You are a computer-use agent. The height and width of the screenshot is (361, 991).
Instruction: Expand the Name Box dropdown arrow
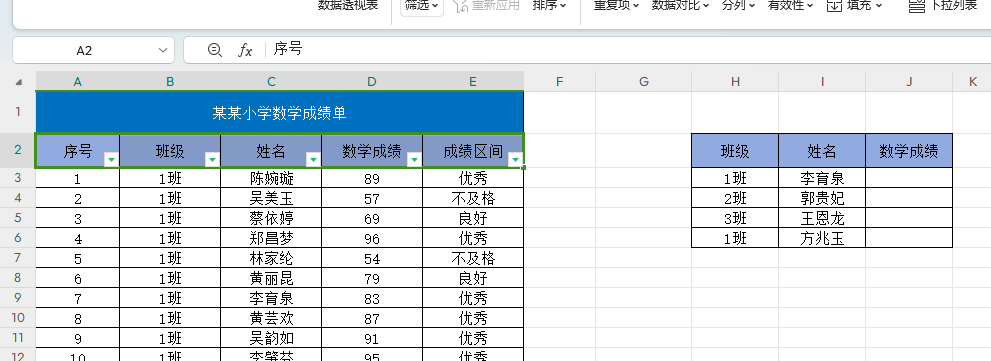click(163, 50)
